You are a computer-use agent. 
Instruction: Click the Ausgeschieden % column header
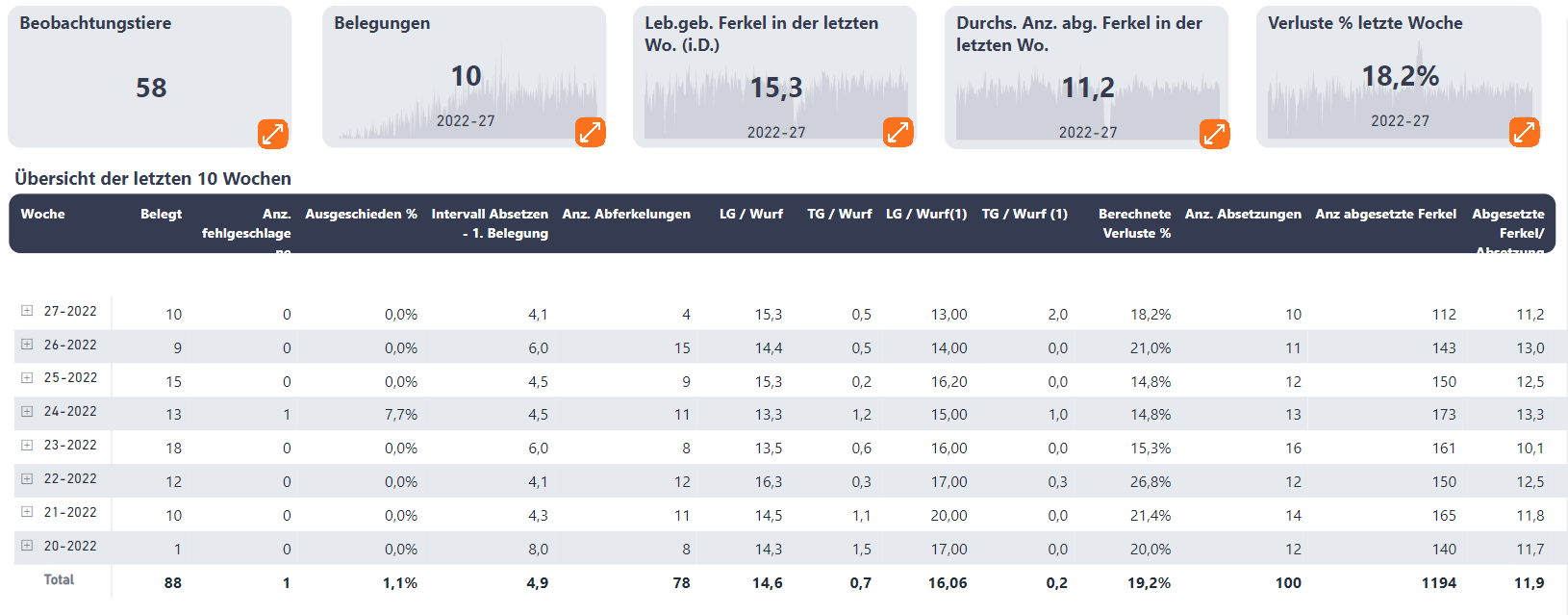(x=361, y=214)
